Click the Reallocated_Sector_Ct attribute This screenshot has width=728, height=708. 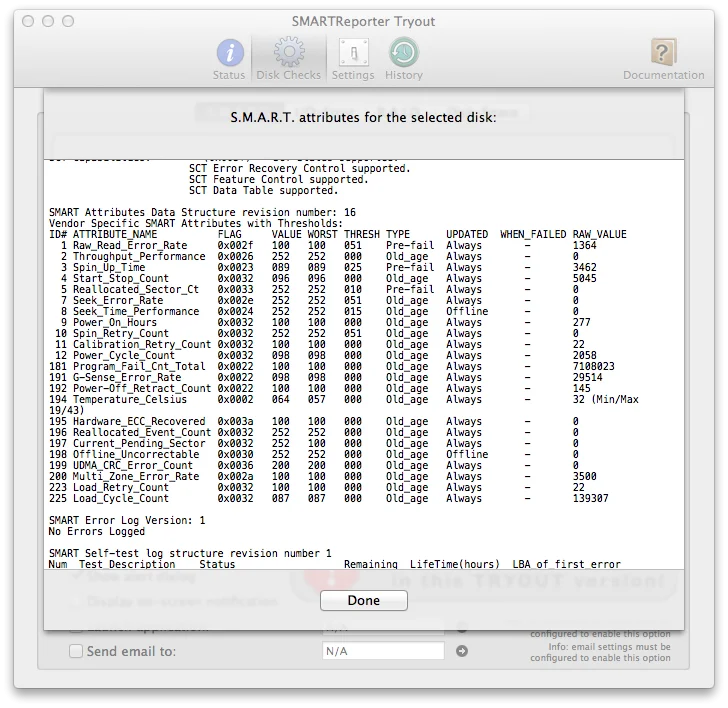pos(136,289)
